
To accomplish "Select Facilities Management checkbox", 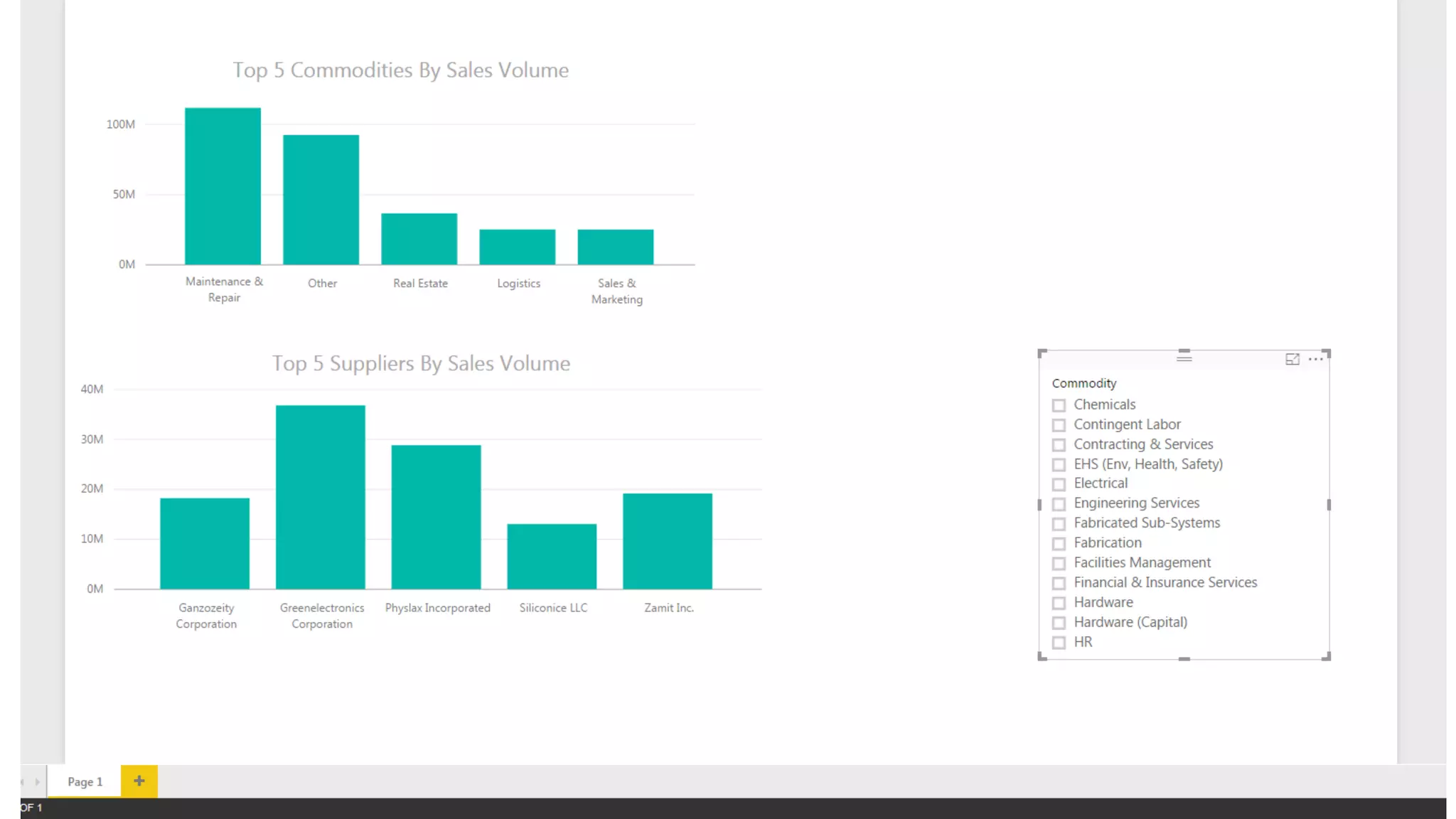I will 1059,564.
